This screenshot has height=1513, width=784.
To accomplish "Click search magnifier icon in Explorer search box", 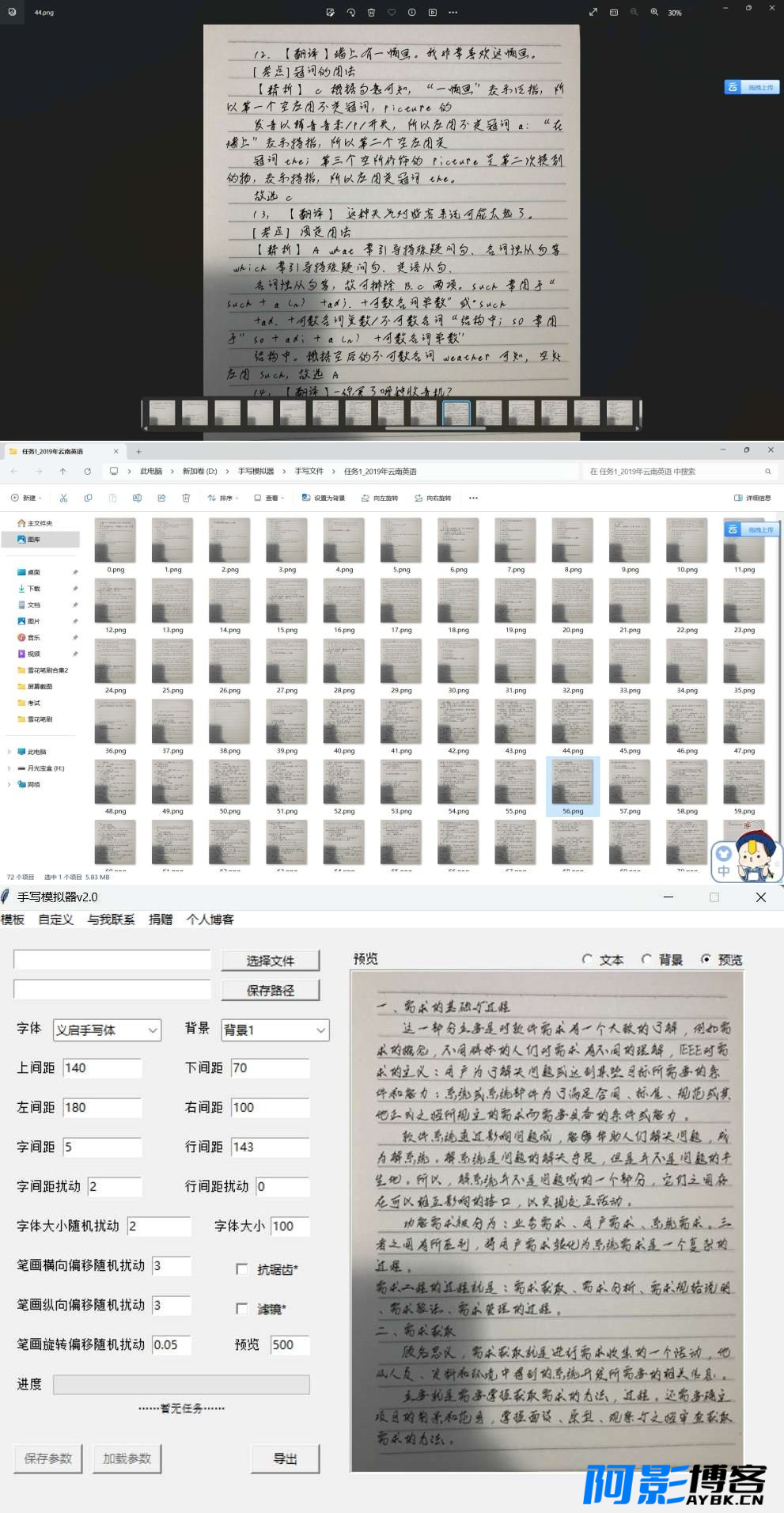I will click(767, 471).
